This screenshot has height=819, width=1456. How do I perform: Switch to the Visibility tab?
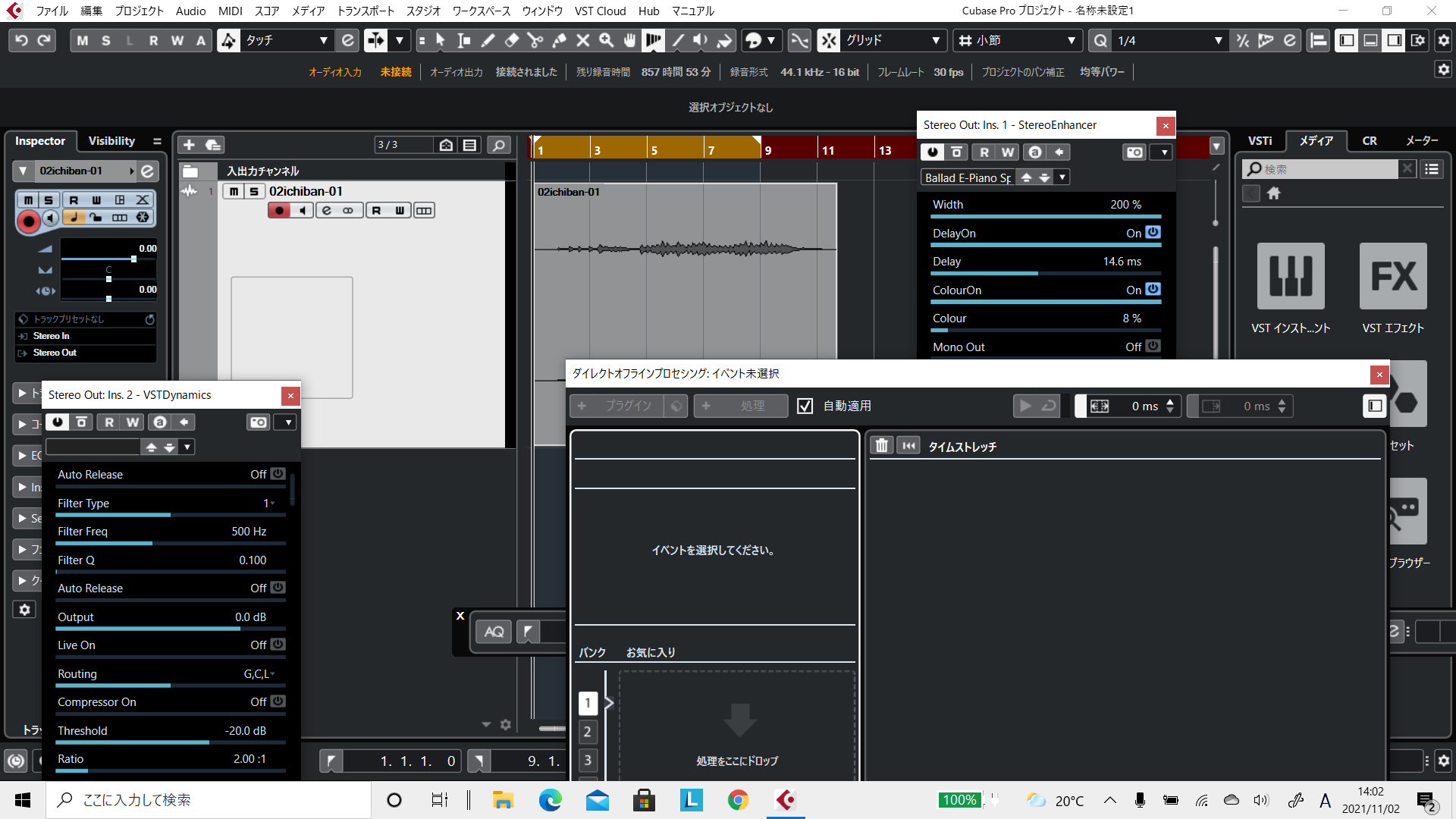point(111,141)
